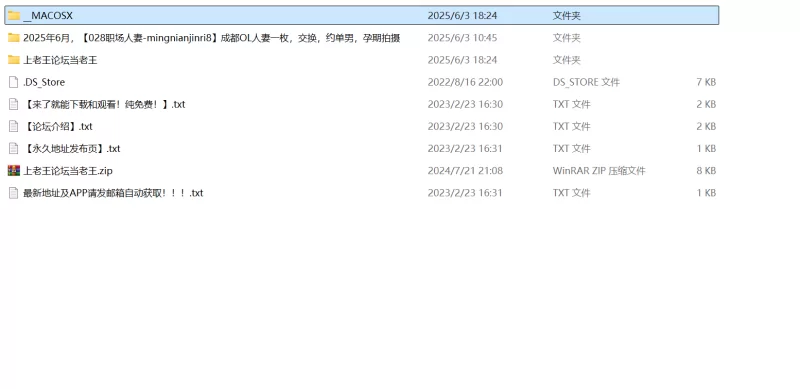Select the file 【永久地址发布页】.txt

[x=71, y=149]
